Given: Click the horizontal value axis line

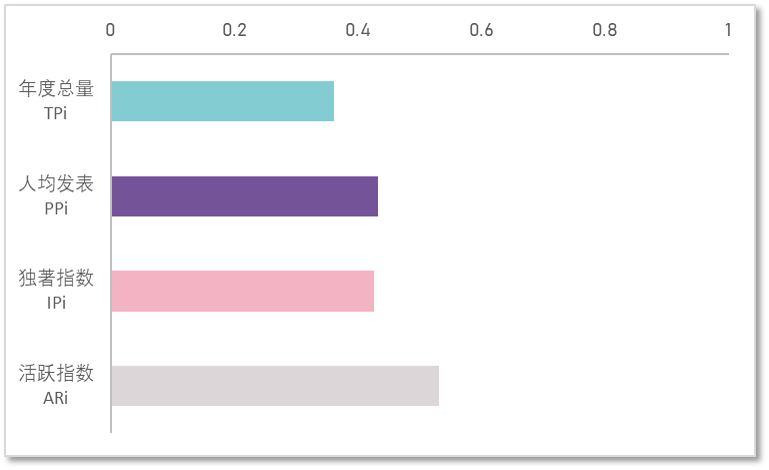Looking at the screenshot, I should (420, 54).
